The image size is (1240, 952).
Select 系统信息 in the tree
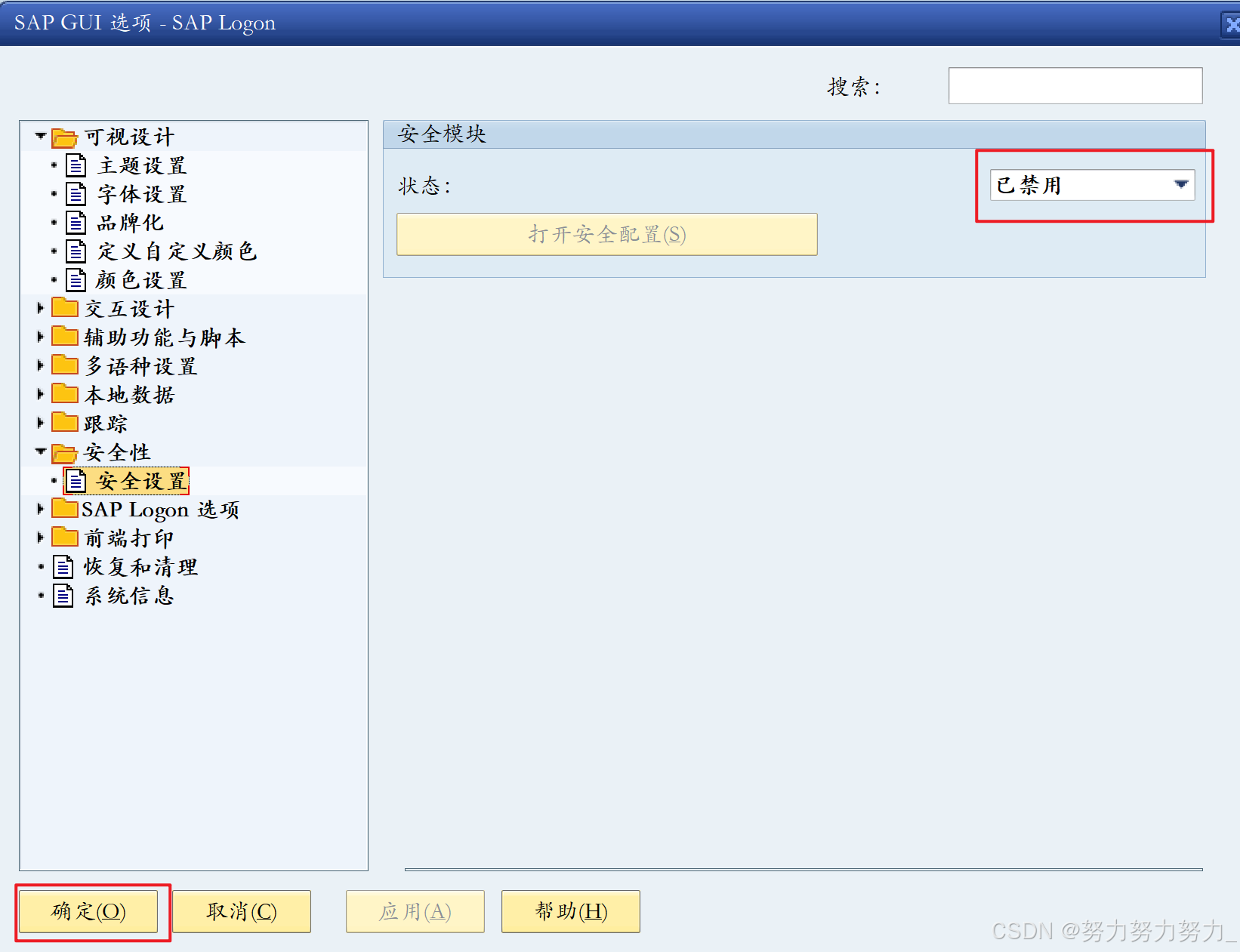129,596
